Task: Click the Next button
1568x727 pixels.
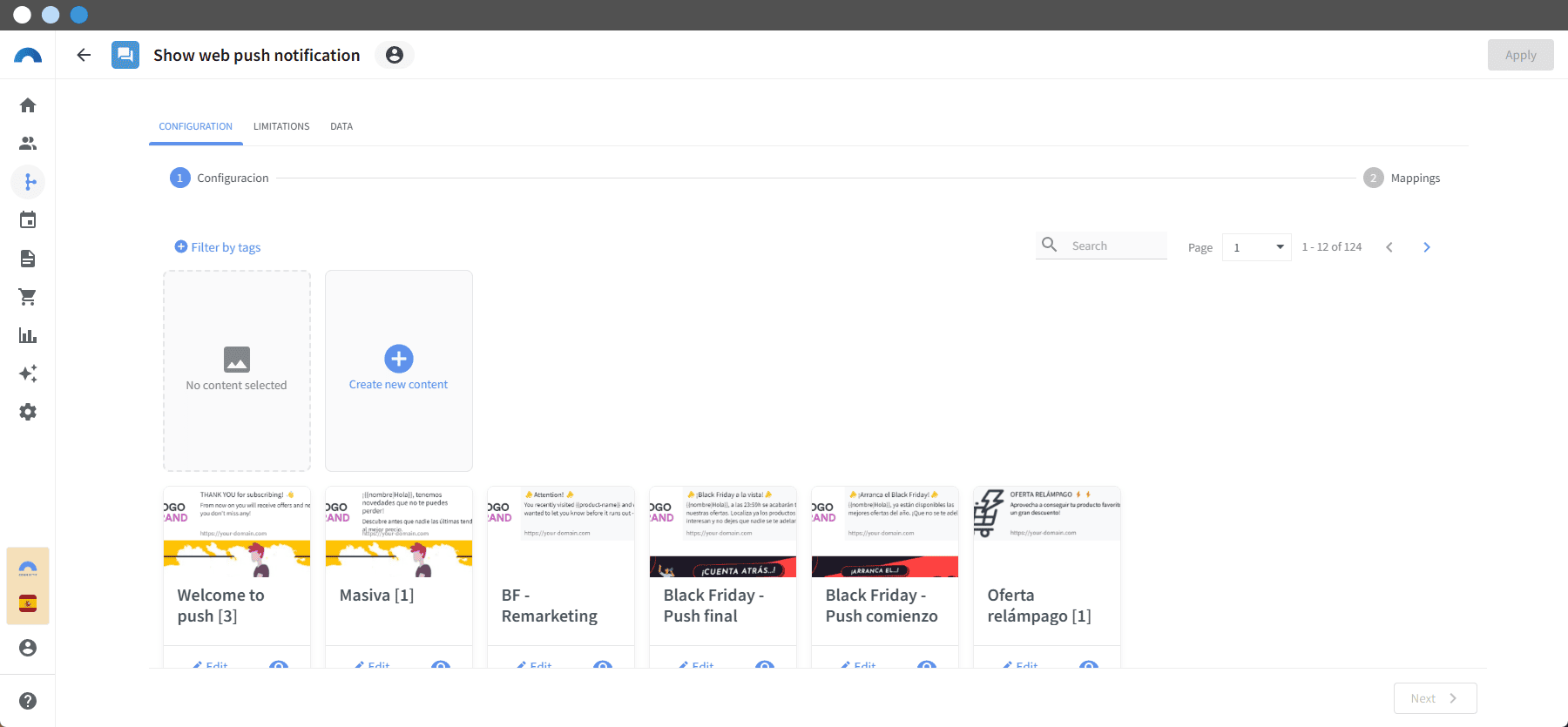Action: 1435,698
